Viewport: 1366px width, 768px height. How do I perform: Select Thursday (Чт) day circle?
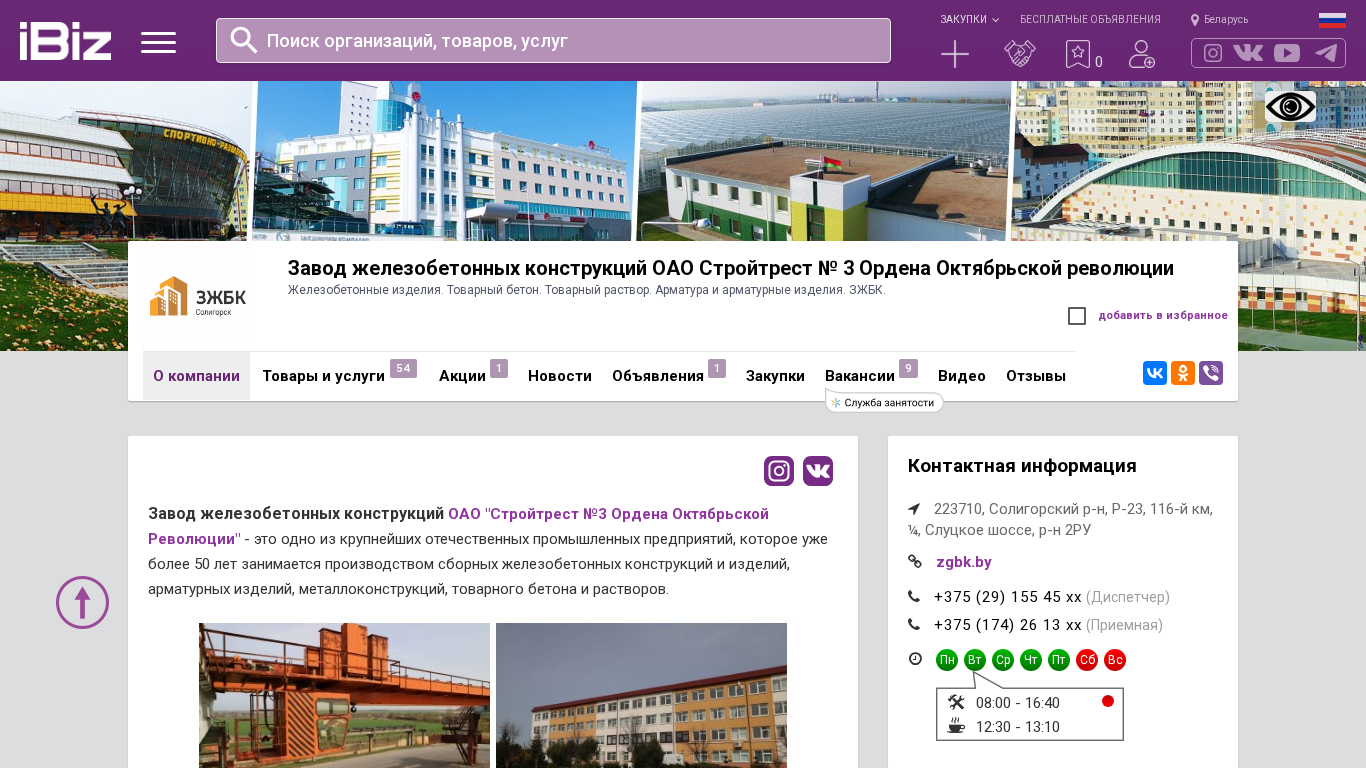coord(1031,660)
